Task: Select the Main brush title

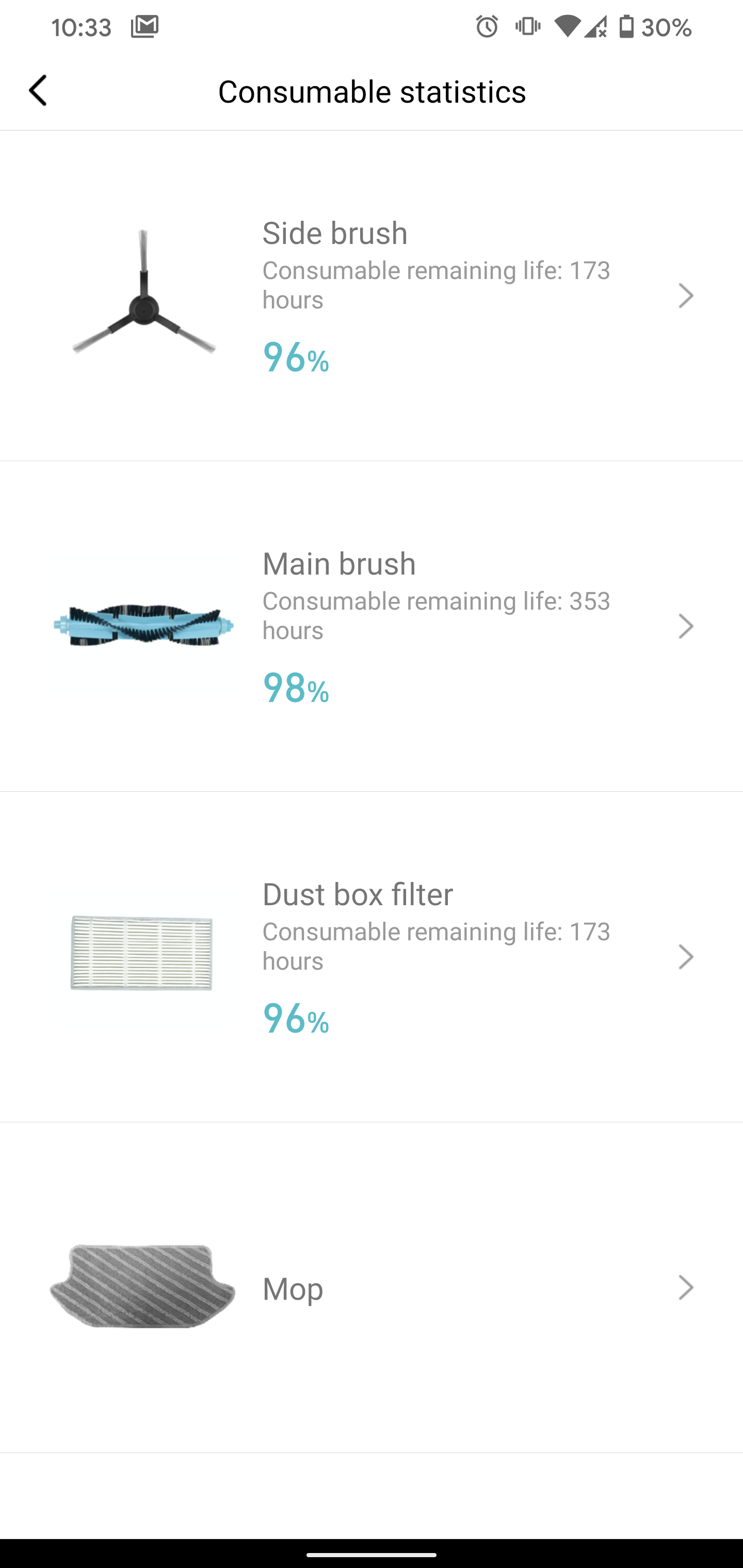Action: pos(339,564)
